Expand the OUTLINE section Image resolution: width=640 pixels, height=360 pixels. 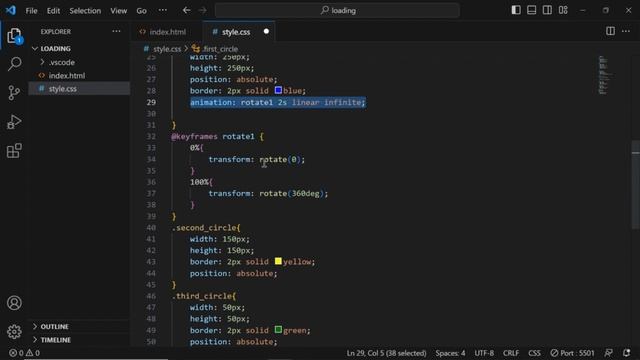80,327
